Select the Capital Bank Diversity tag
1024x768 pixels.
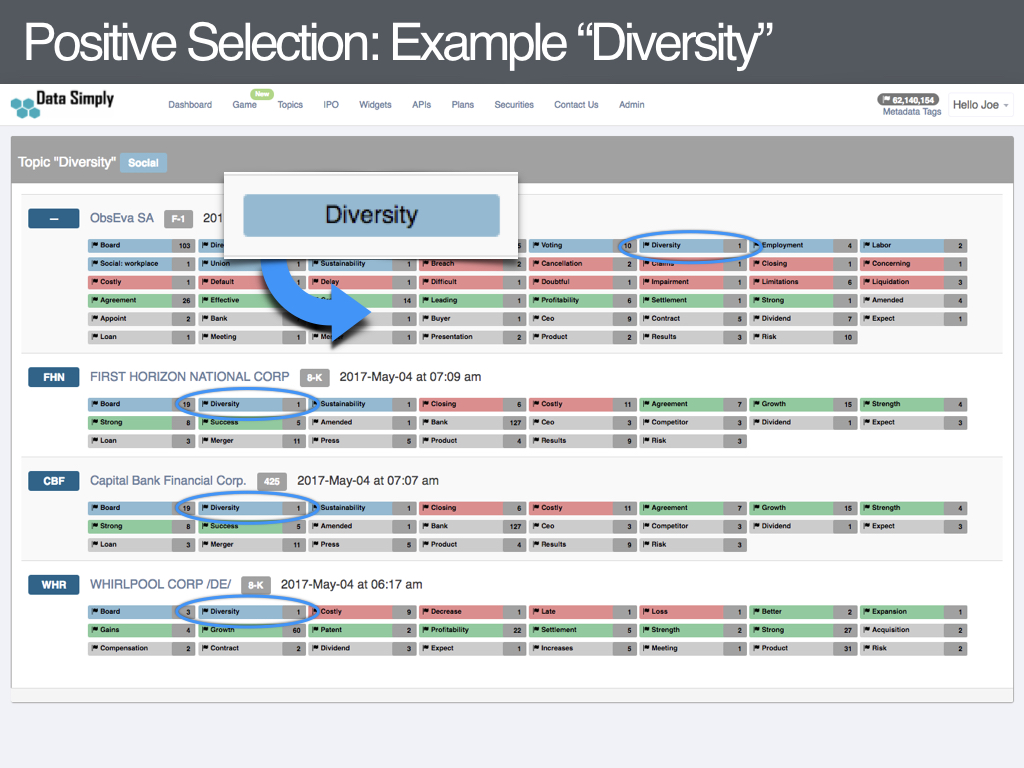(x=251, y=508)
